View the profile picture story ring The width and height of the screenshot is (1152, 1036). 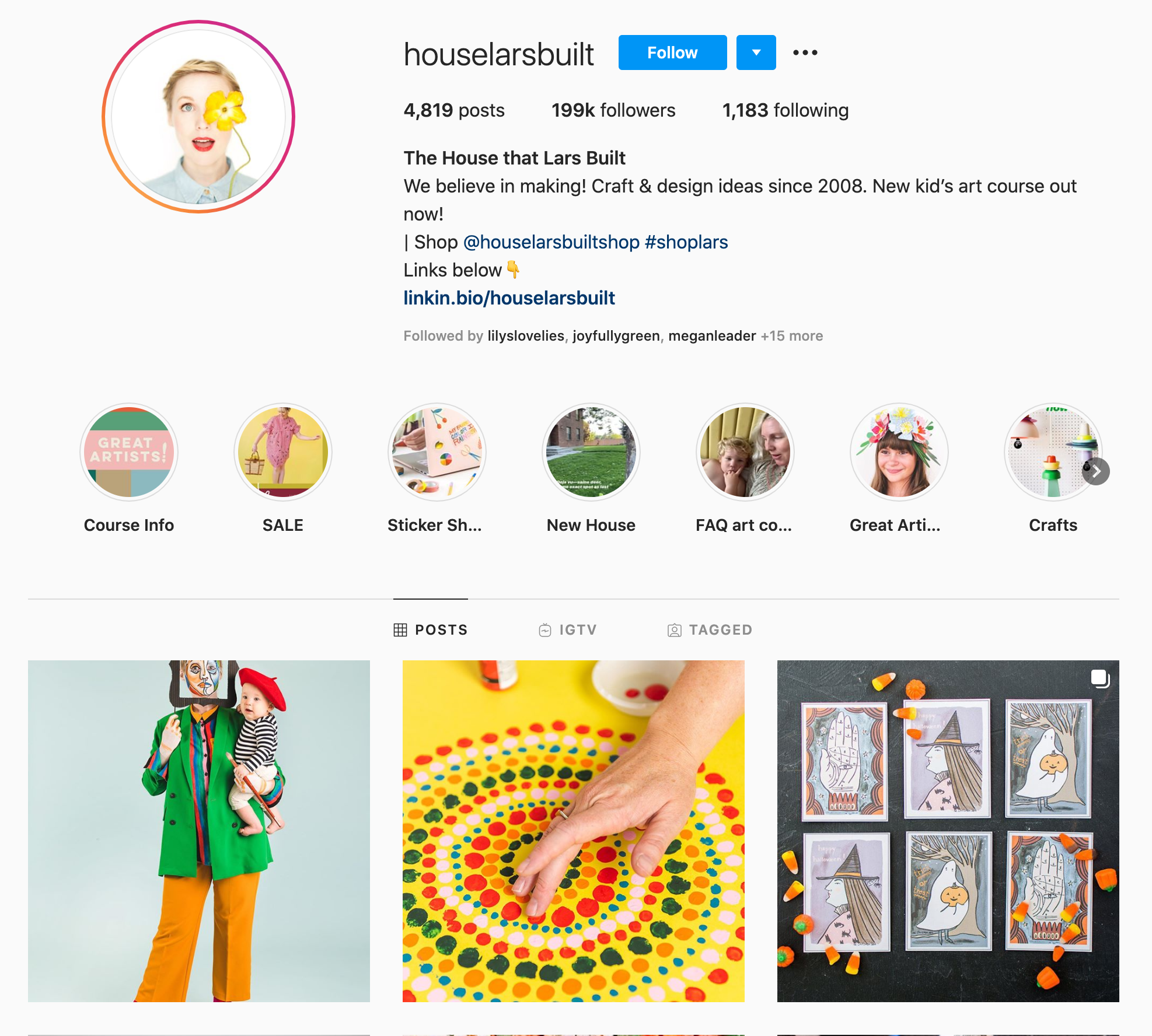click(x=198, y=117)
